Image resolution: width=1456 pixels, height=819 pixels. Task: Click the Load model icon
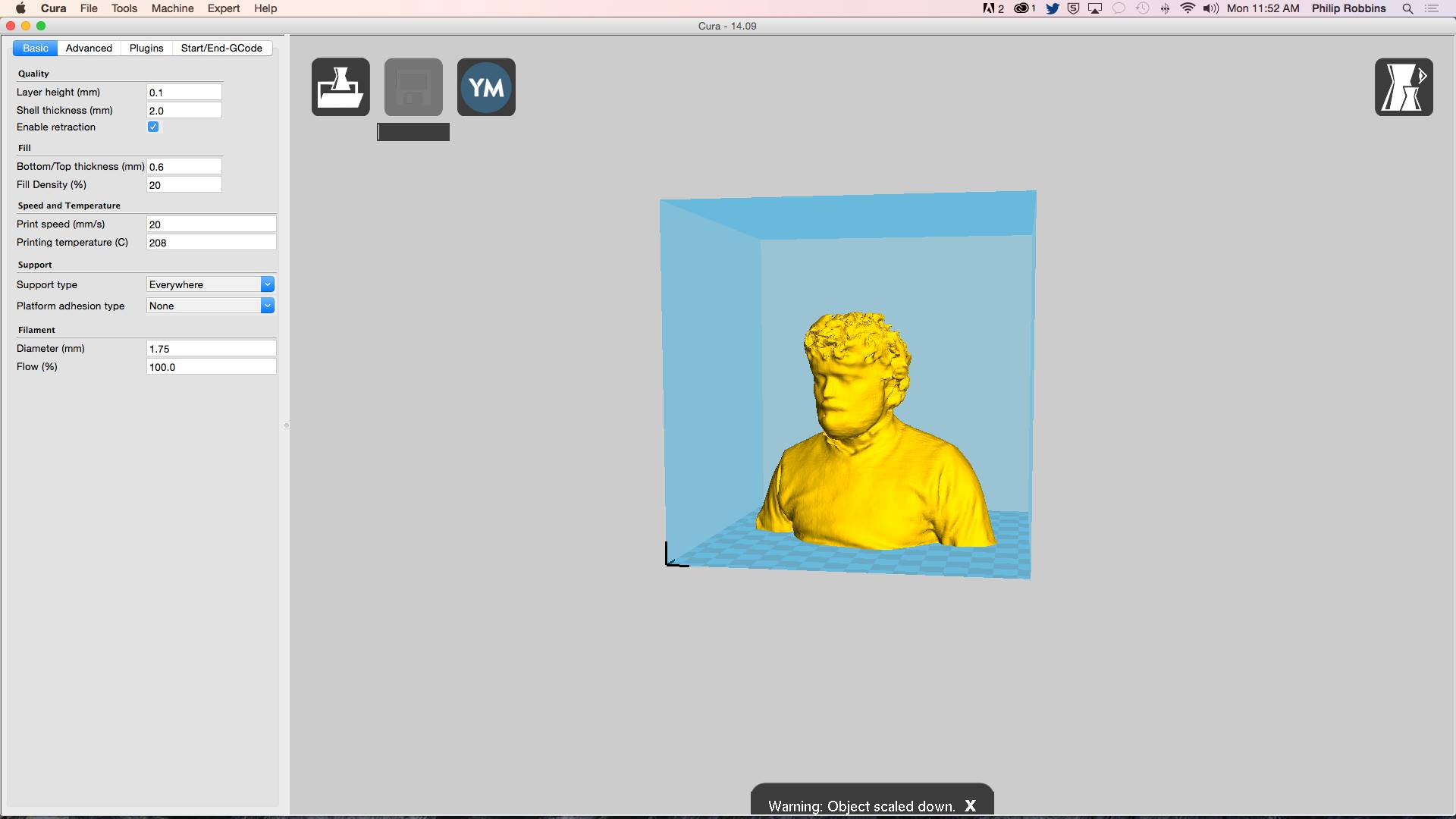[x=340, y=87]
